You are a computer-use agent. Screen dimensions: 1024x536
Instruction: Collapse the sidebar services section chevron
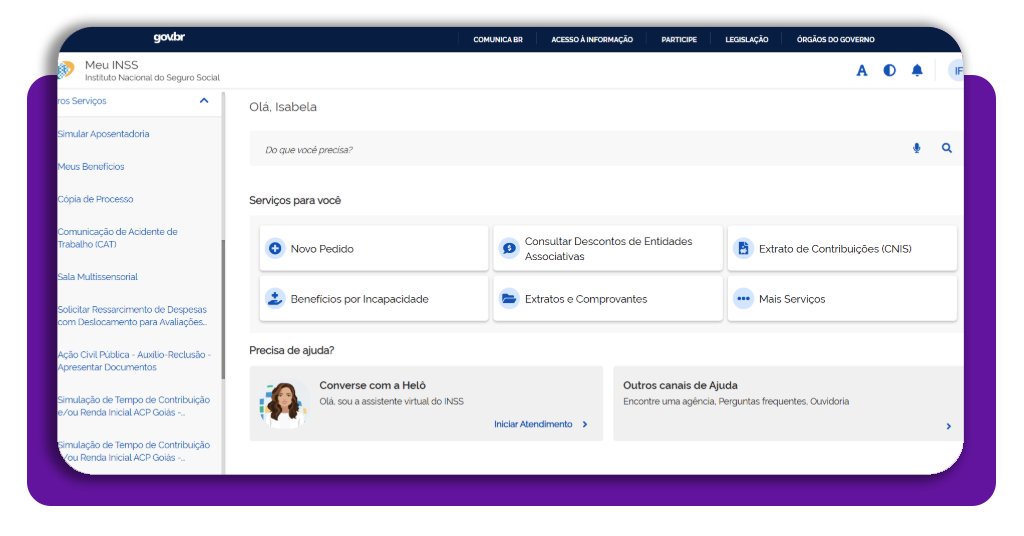coord(204,101)
